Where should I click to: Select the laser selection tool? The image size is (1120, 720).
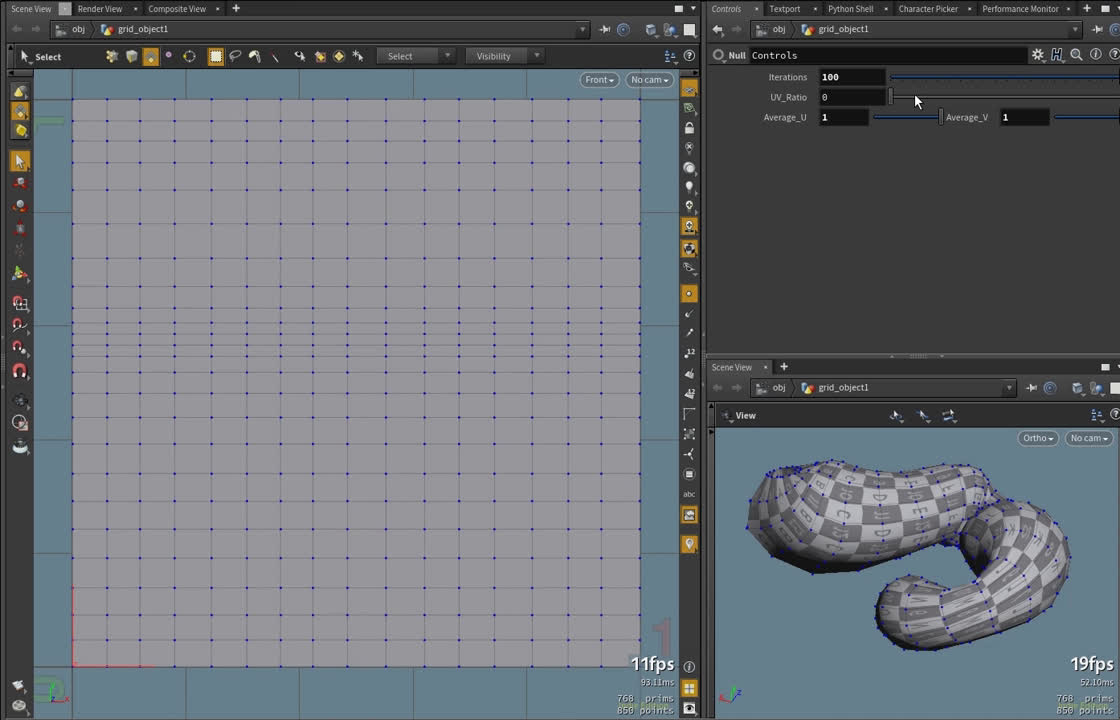point(275,56)
